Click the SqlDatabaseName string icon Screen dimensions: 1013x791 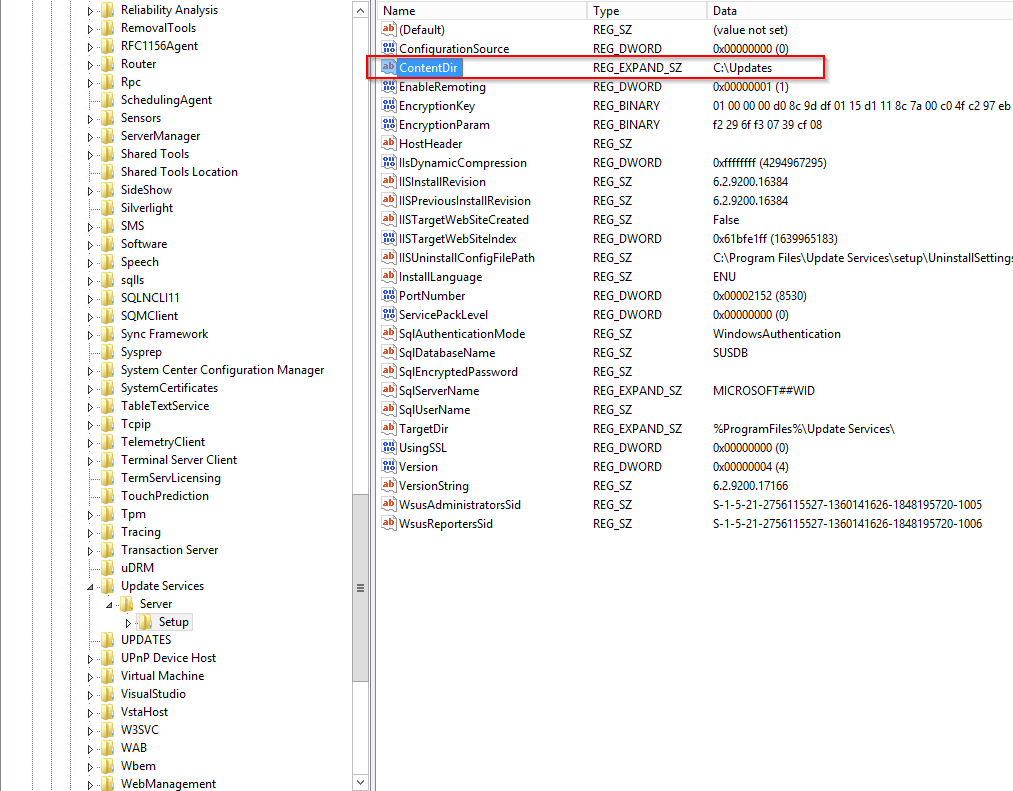[388, 352]
